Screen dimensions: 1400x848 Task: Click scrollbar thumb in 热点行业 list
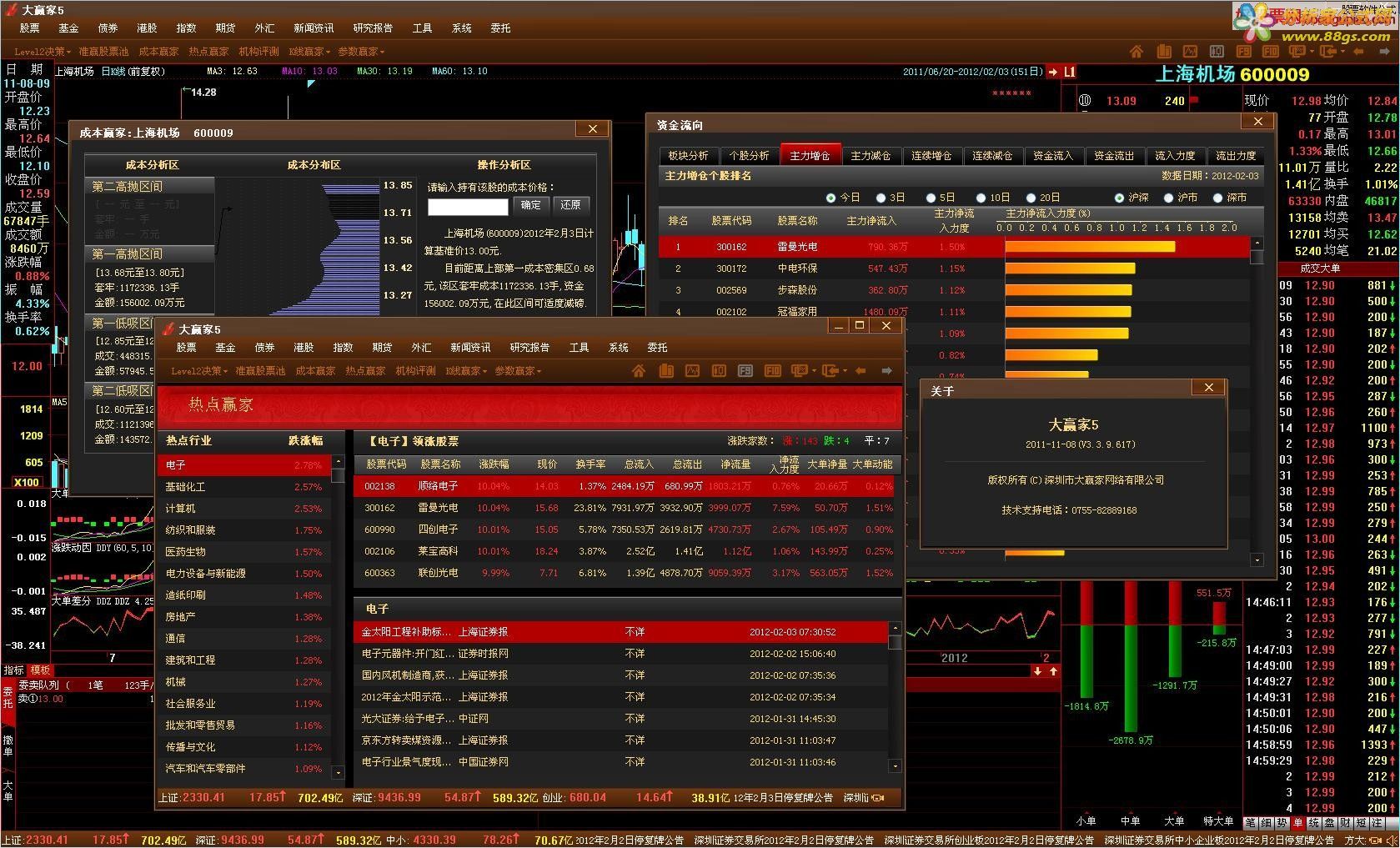click(338, 475)
